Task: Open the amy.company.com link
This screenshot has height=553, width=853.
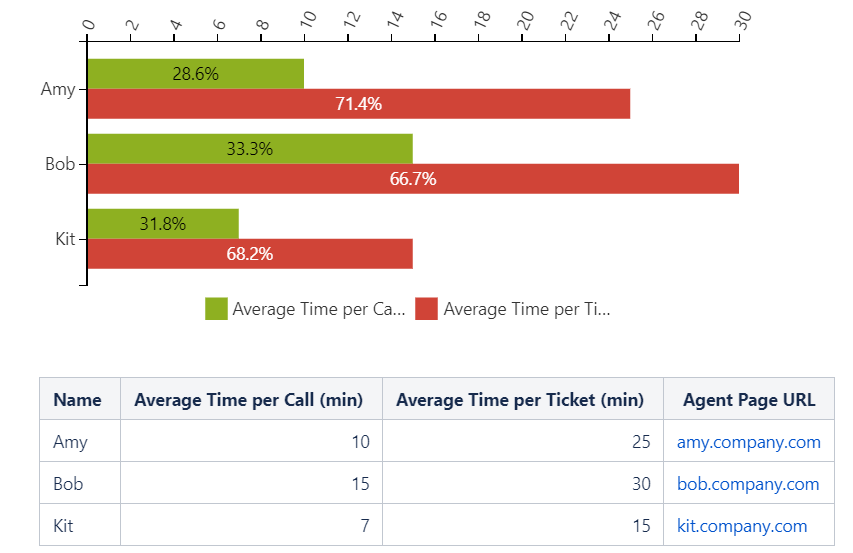Action: click(x=748, y=442)
